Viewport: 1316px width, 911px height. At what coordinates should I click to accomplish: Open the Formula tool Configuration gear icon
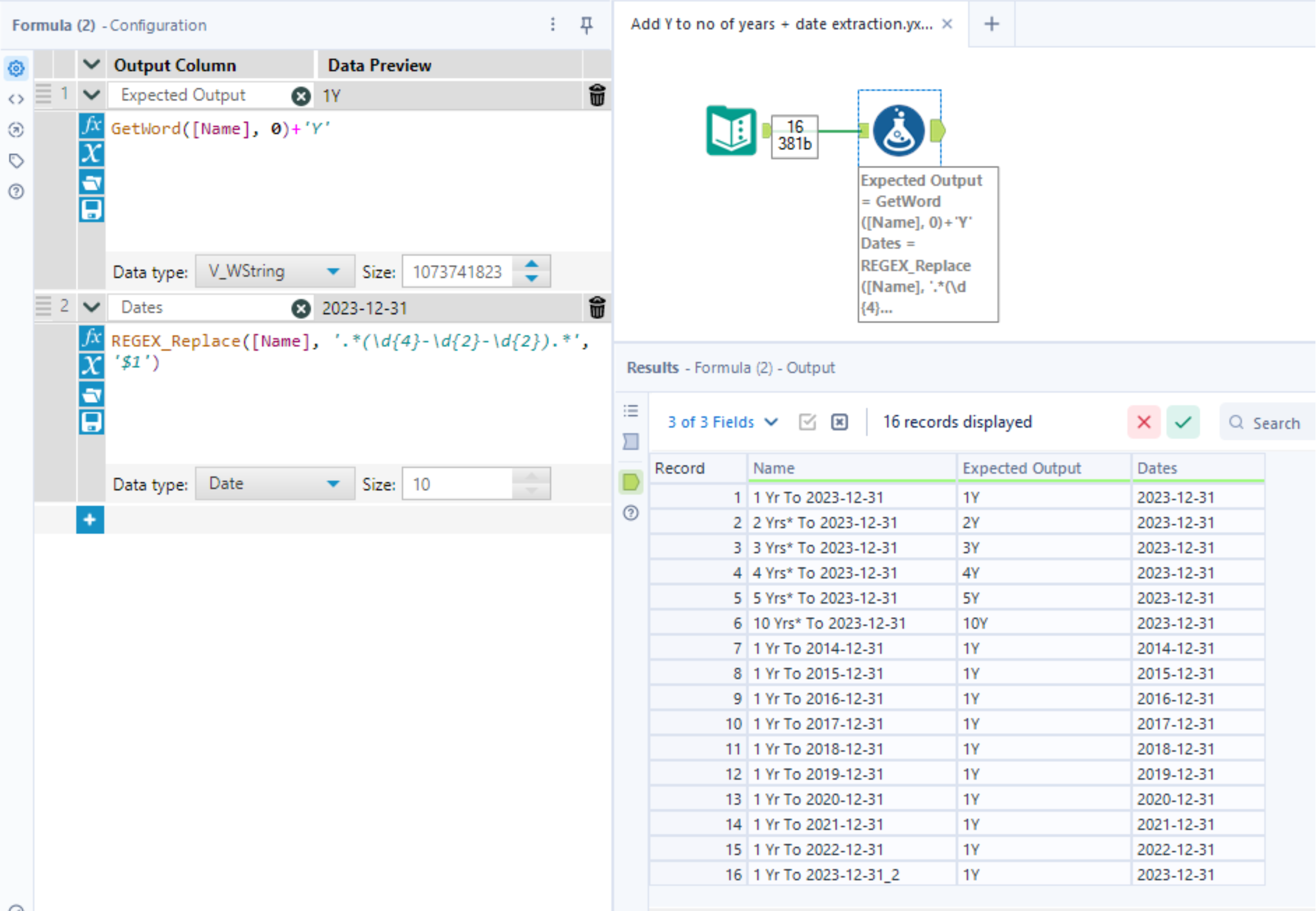[x=16, y=69]
